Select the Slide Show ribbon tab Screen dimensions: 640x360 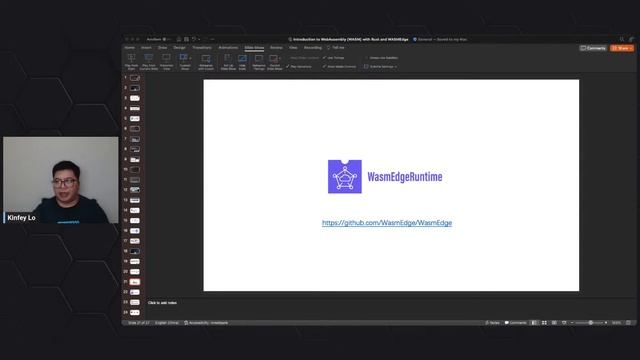254,48
